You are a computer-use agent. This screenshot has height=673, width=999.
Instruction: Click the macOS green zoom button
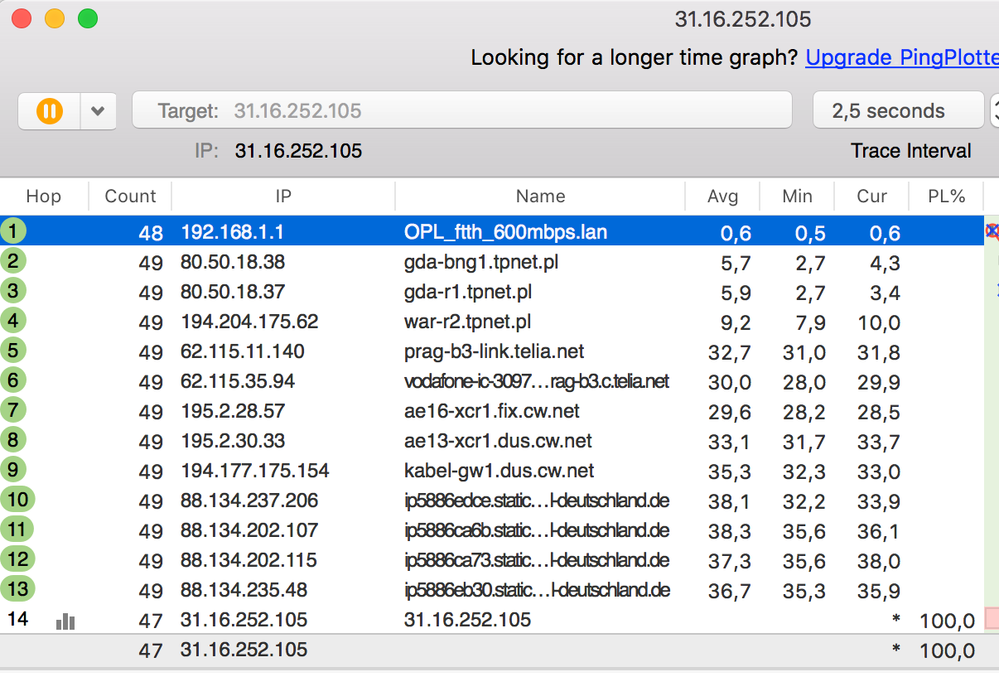[x=88, y=19]
